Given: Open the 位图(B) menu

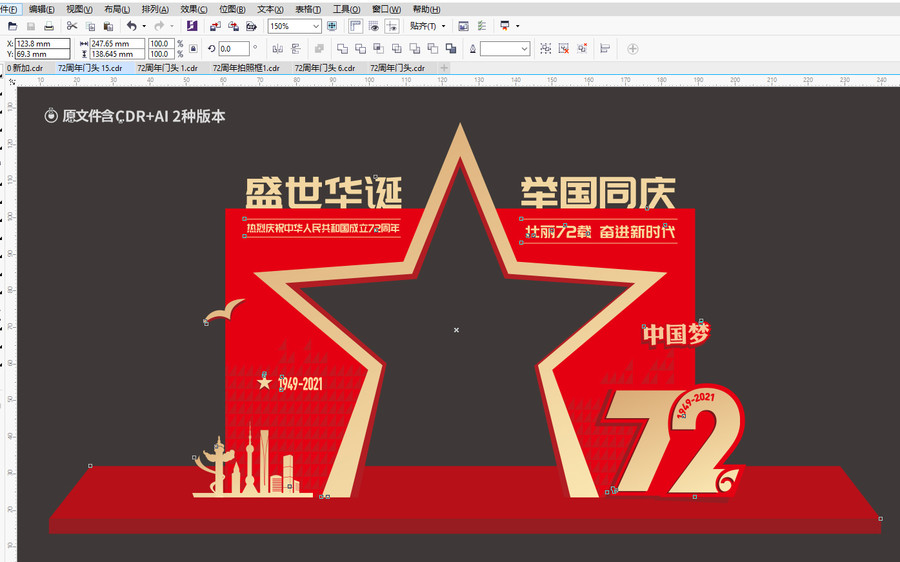Looking at the screenshot, I should (x=232, y=9).
